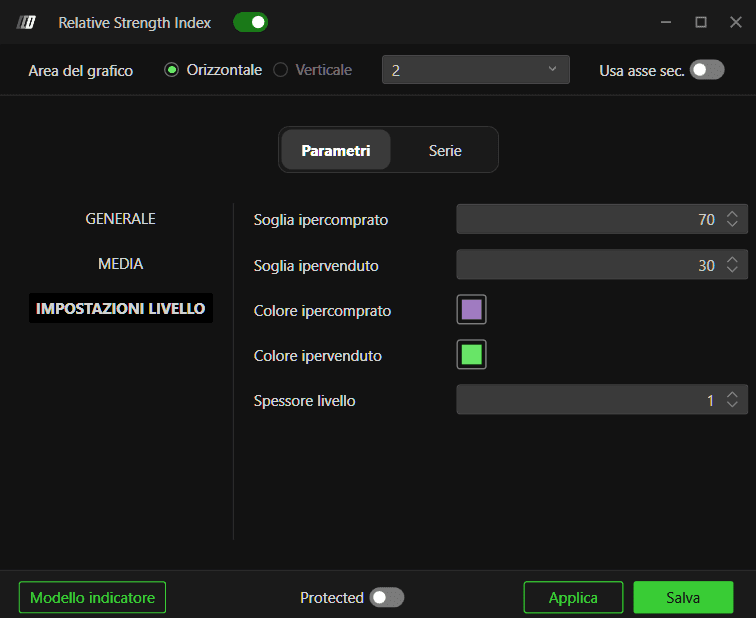Select the IMPOSTAZIONI LIVELLO section
This screenshot has width=756, height=618.
pyautogui.click(x=121, y=308)
